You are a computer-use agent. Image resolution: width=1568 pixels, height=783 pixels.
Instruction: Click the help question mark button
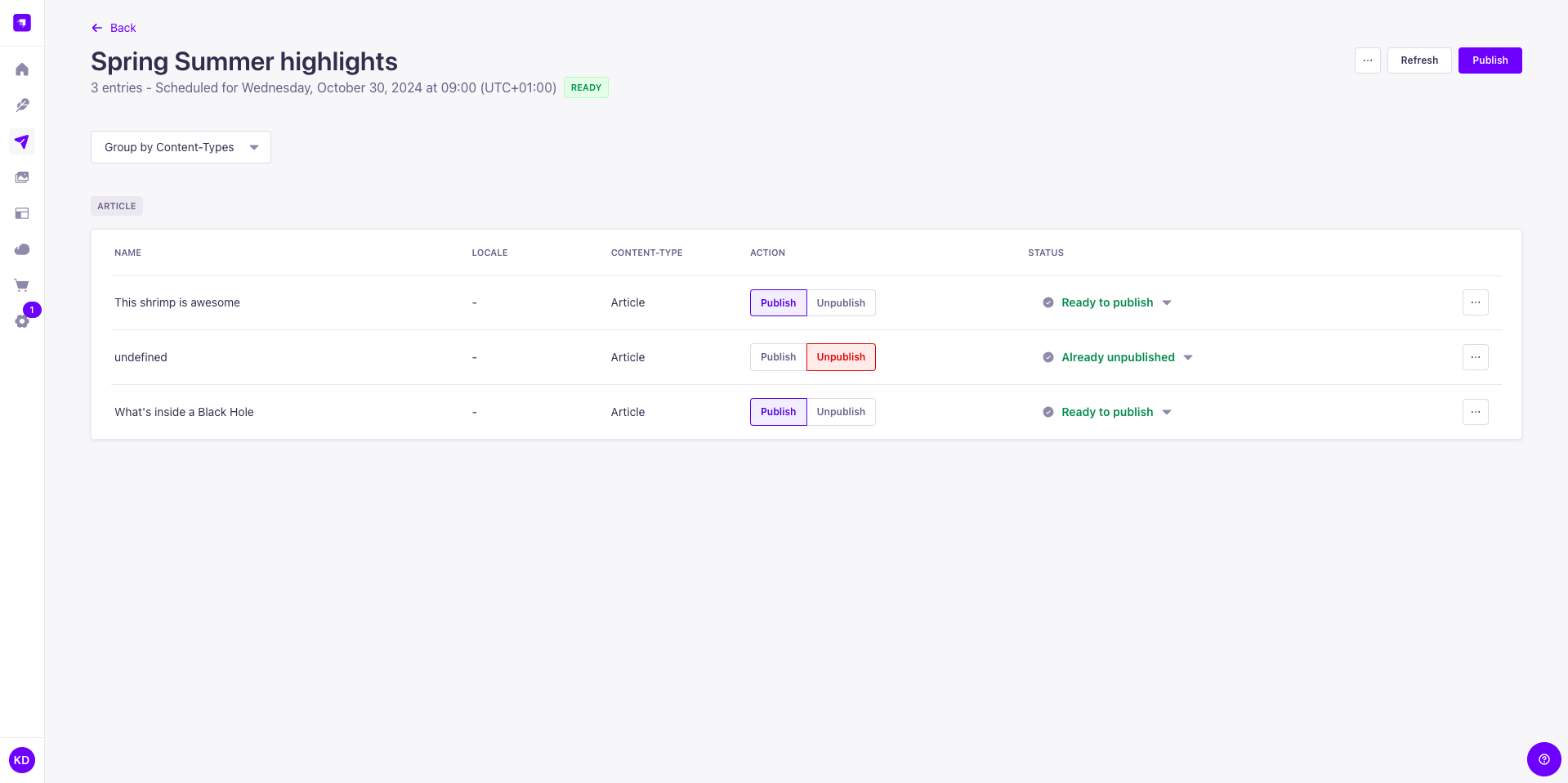point(1543,759)
